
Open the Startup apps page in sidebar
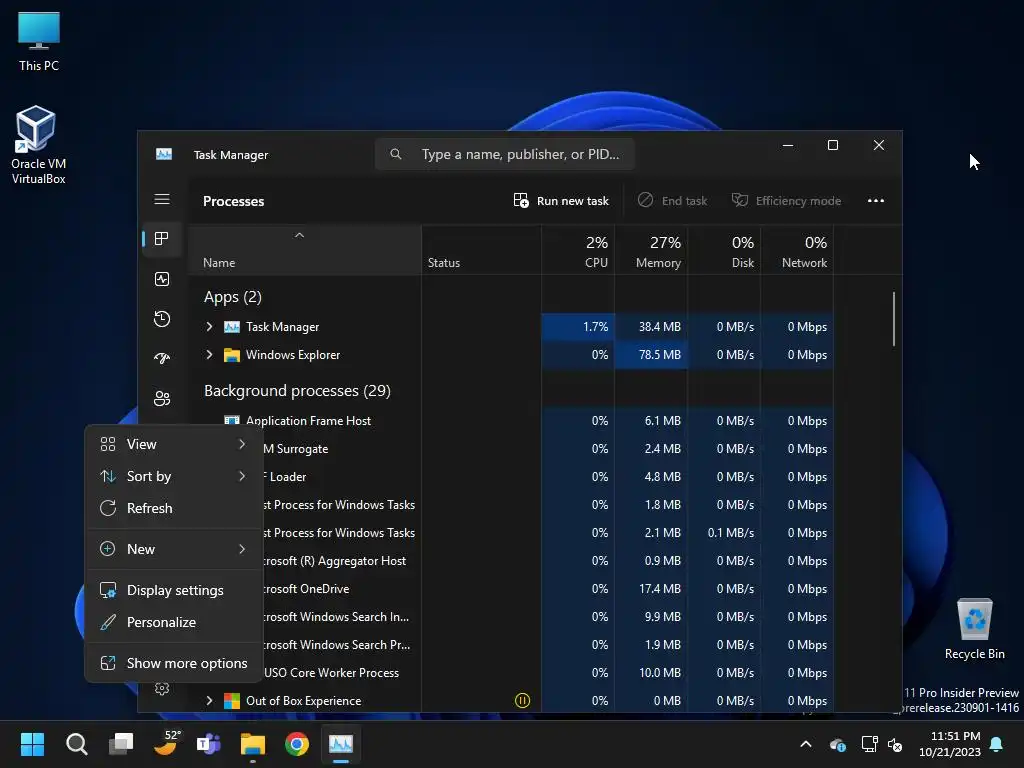pos(162,358)
